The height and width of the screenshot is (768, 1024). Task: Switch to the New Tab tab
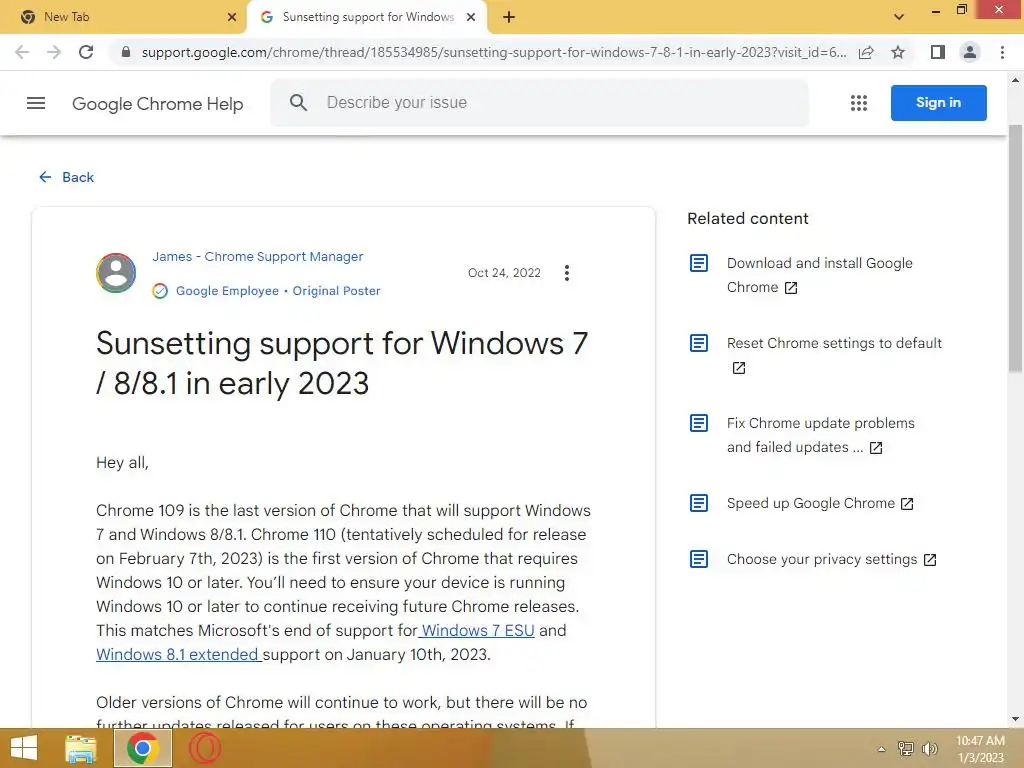[124, 17]
